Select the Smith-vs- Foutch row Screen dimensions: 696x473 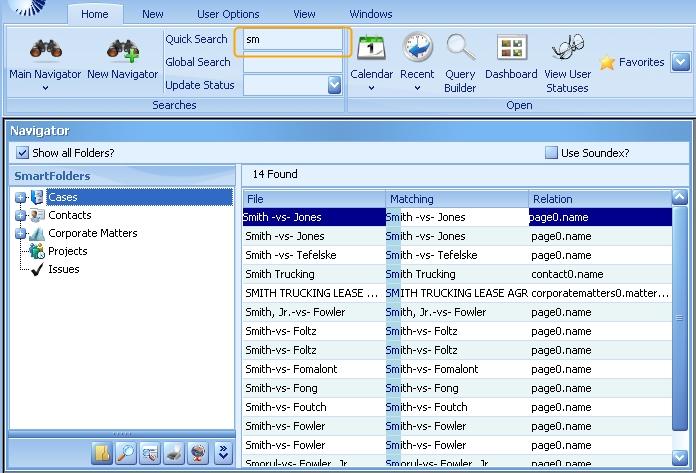pyautogui.click(x=457, y=407)
